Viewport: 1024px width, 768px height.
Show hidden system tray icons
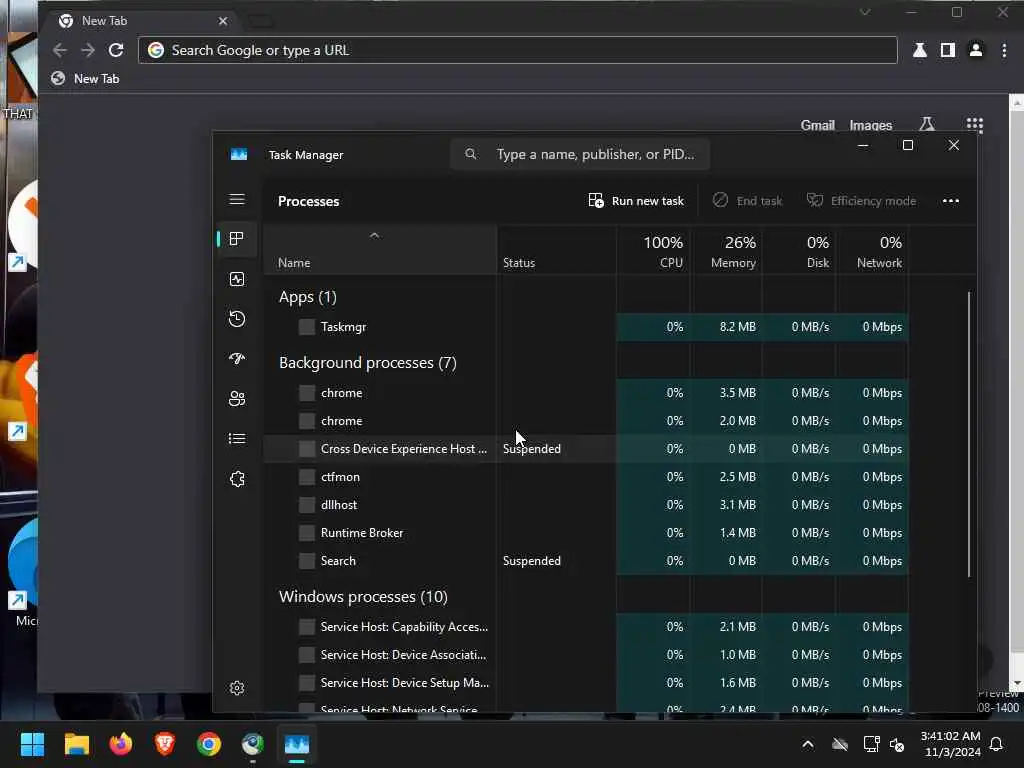(x=808, y=744)
